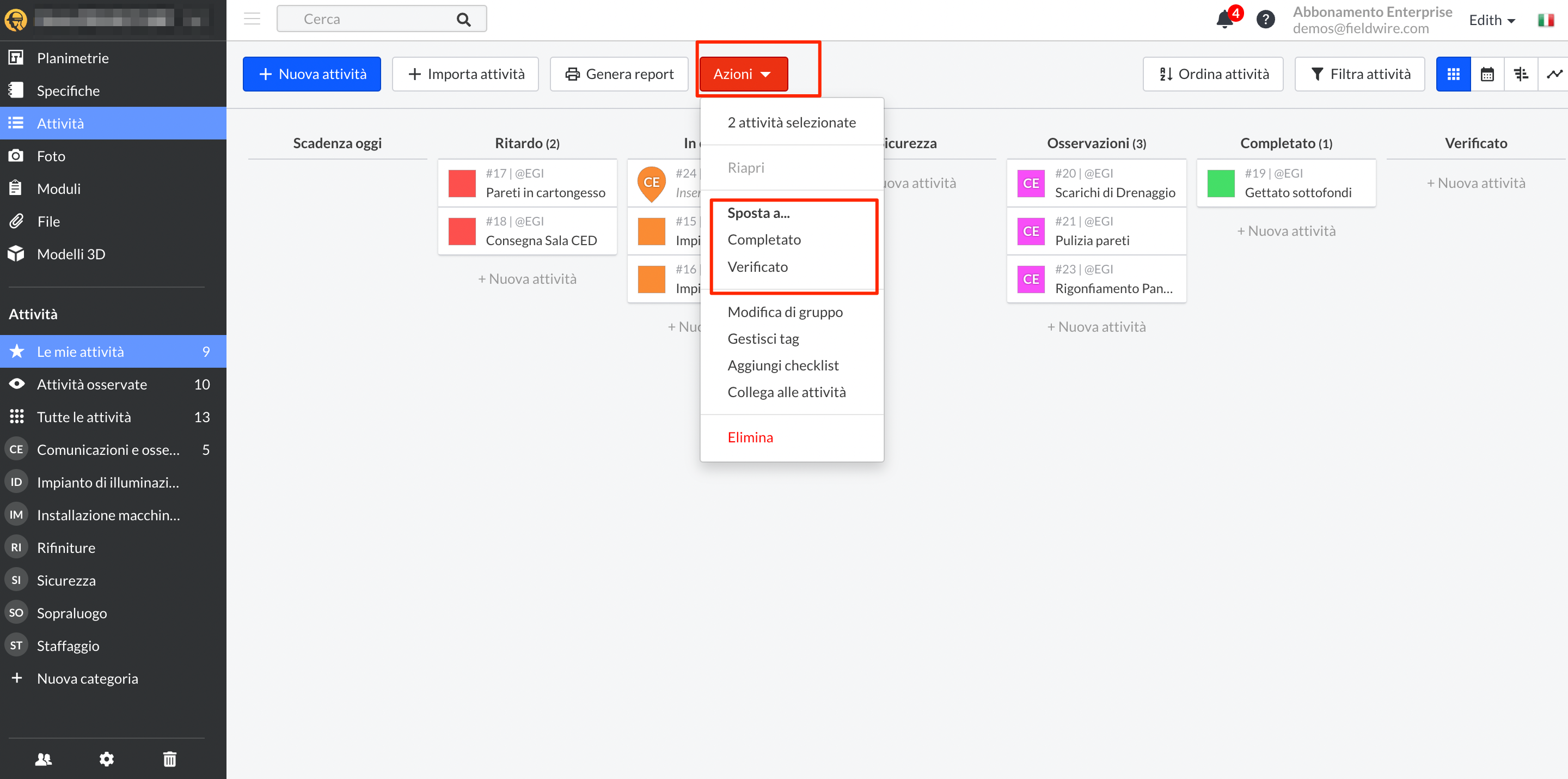1568x779 pixels.
Task: Click the notifications bell icon
Action: point(1224,20)
